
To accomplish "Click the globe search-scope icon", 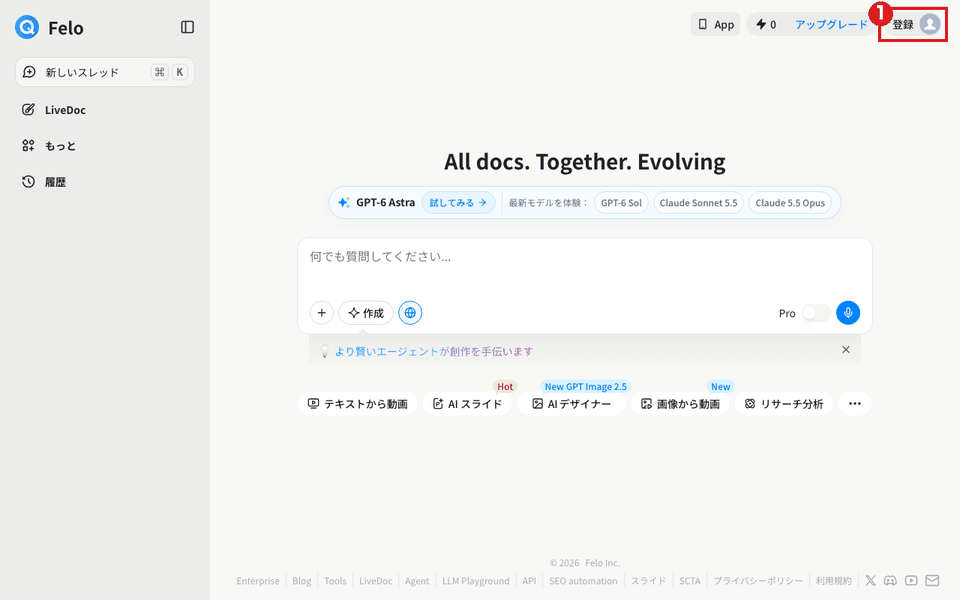I will [x=410, y=313].
